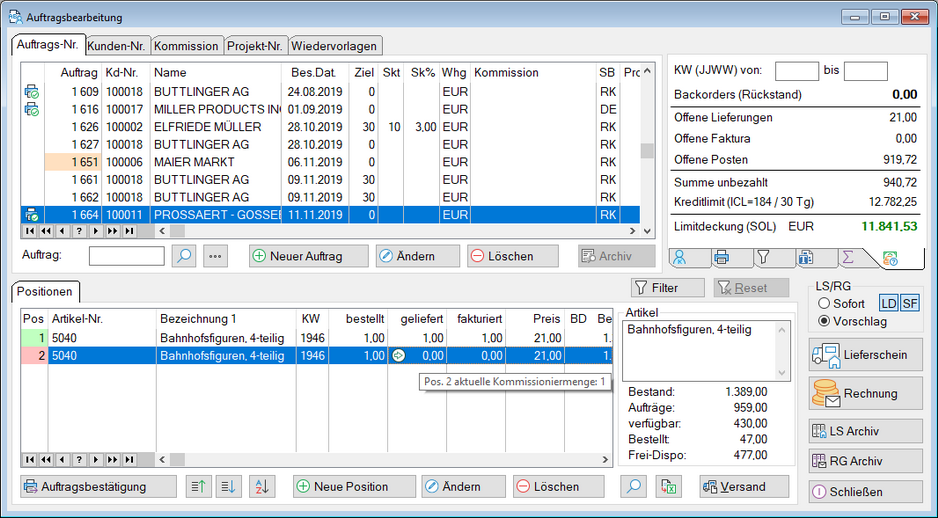Image resolution: width=938 pixels, height=518 pixels.
Task: Click the Neuer Auftrag button
Action: click(x=308, y=256)
